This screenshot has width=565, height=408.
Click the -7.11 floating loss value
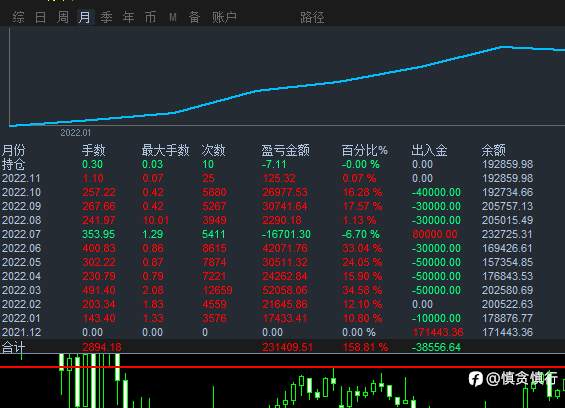point(274,164)
